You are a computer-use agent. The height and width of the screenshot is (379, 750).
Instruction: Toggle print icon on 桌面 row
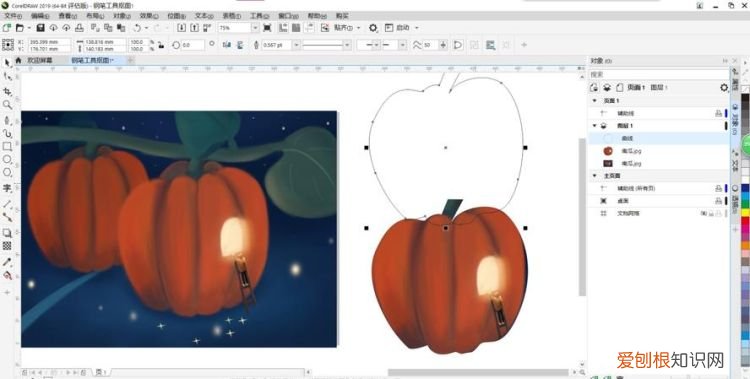(718, 201)
